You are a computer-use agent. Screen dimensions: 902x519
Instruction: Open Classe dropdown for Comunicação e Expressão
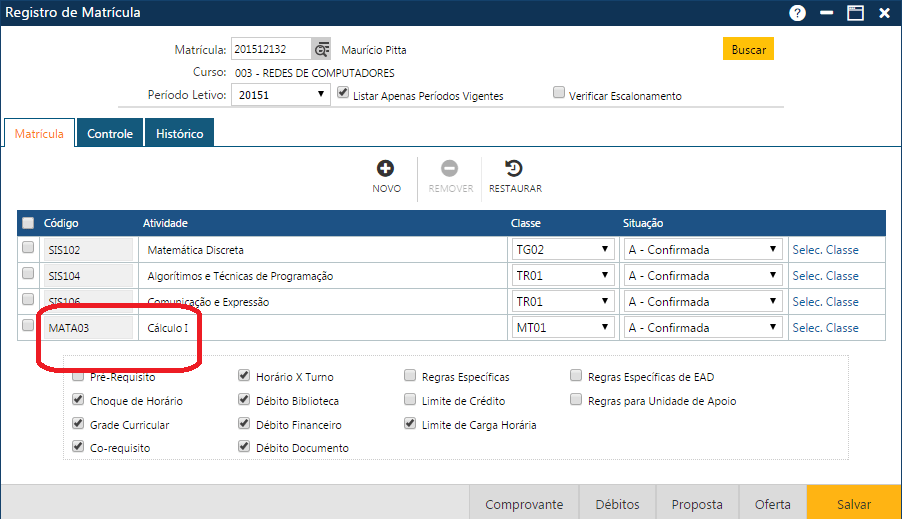pos(562,301)
